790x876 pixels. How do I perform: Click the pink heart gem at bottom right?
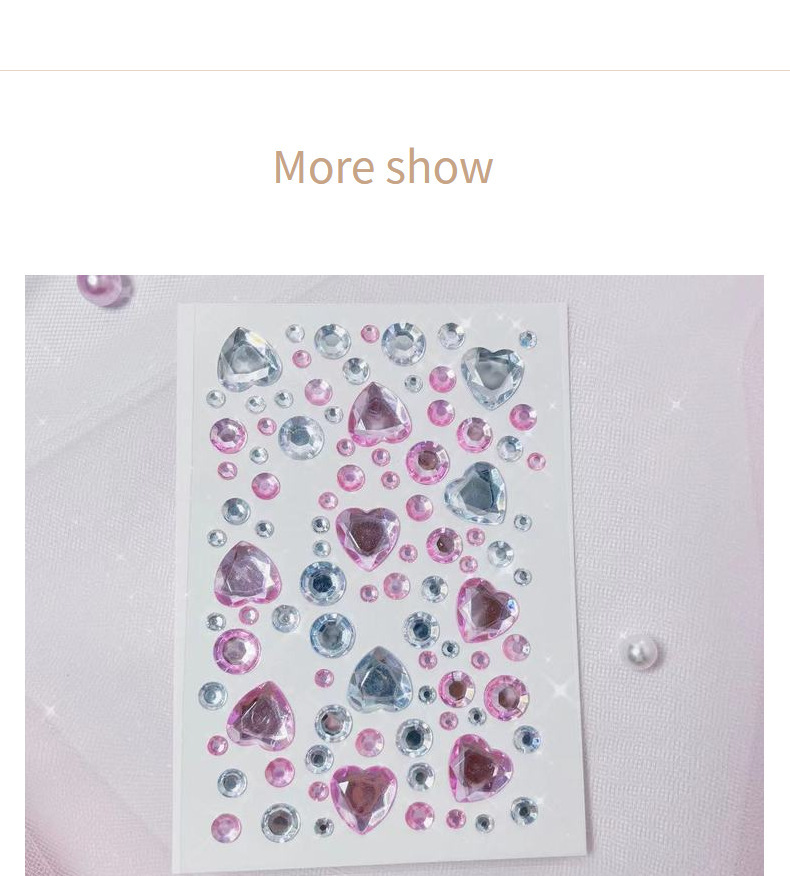point(480,768)
